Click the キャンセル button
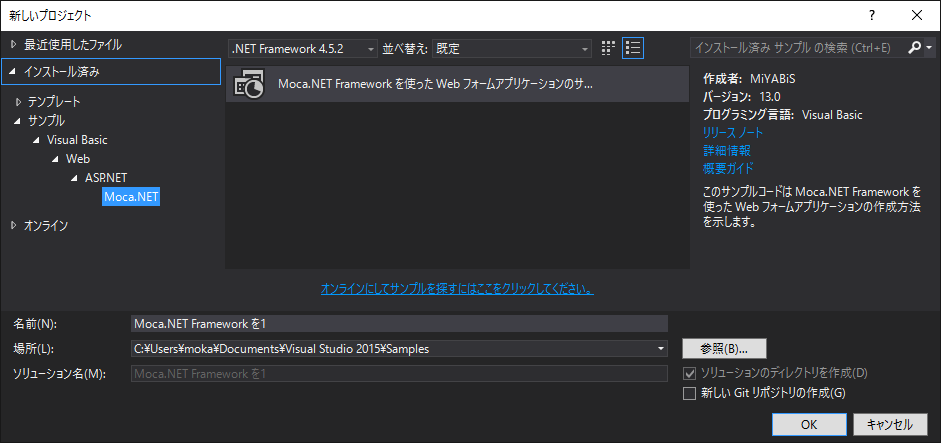 [x=889, y=424]
